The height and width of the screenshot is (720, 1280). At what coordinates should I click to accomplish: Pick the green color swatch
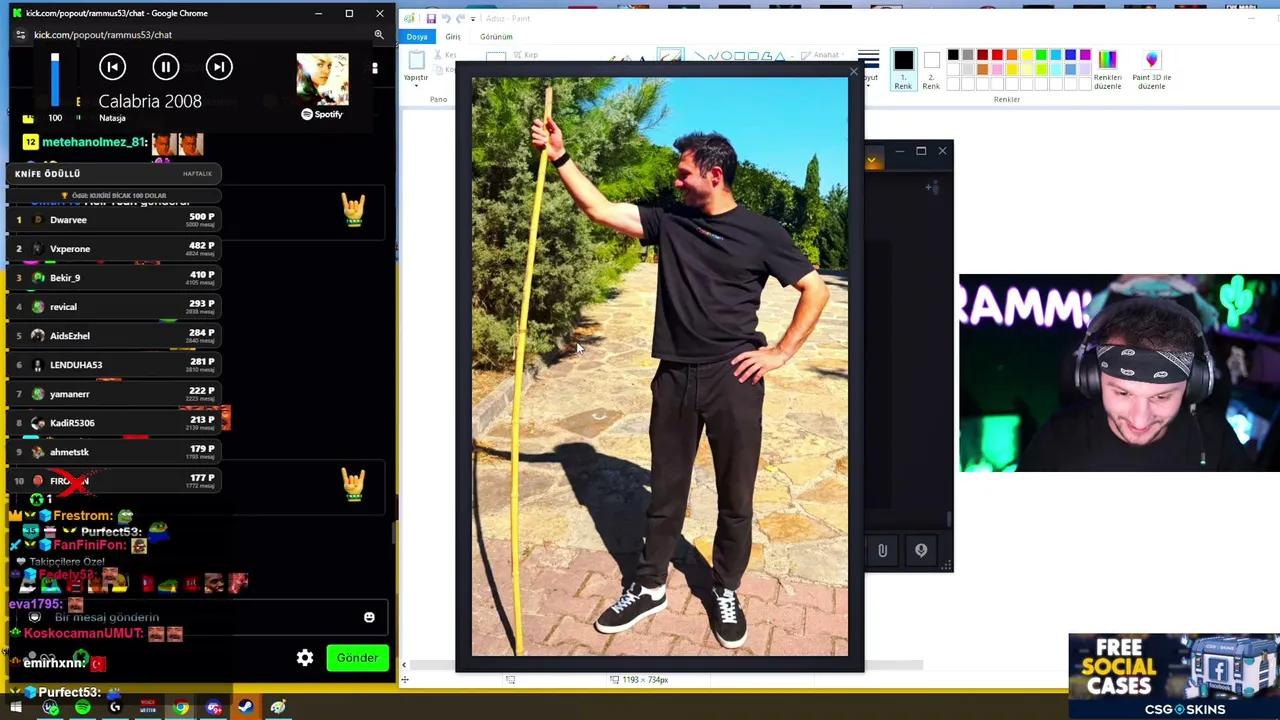[x=1041, y=55]
